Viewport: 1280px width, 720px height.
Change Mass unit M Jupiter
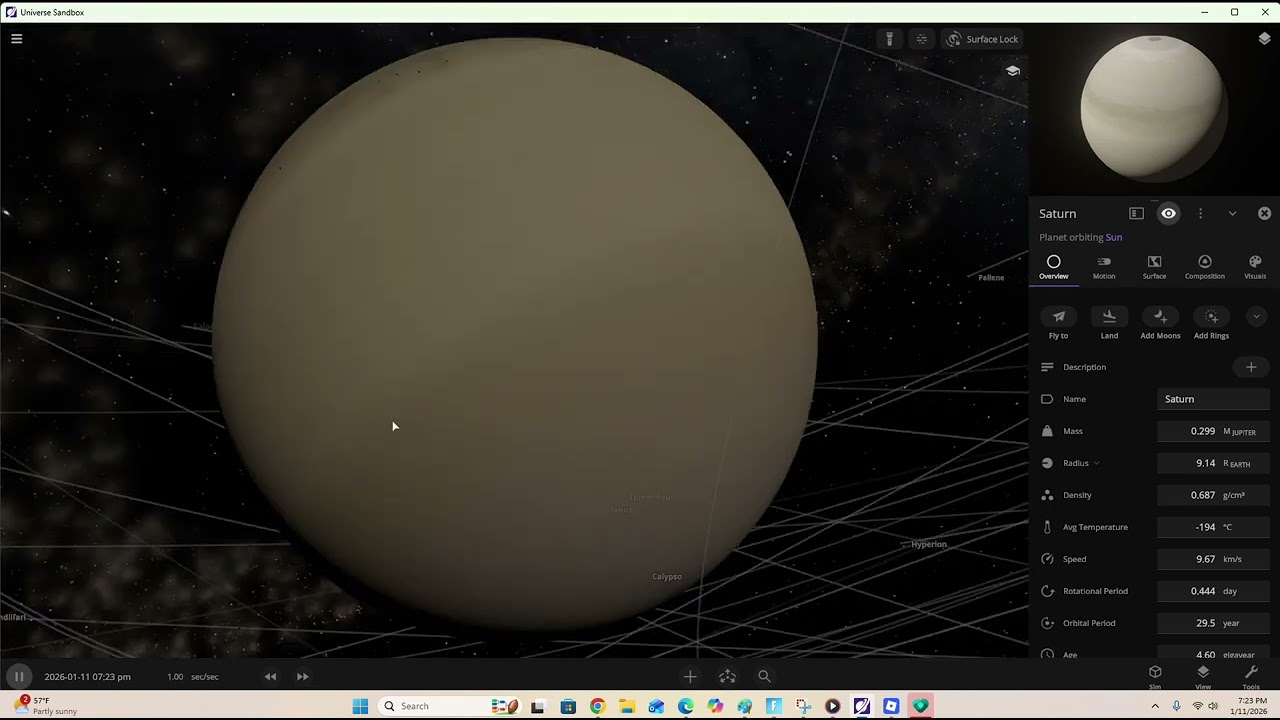coord(1240,431)
